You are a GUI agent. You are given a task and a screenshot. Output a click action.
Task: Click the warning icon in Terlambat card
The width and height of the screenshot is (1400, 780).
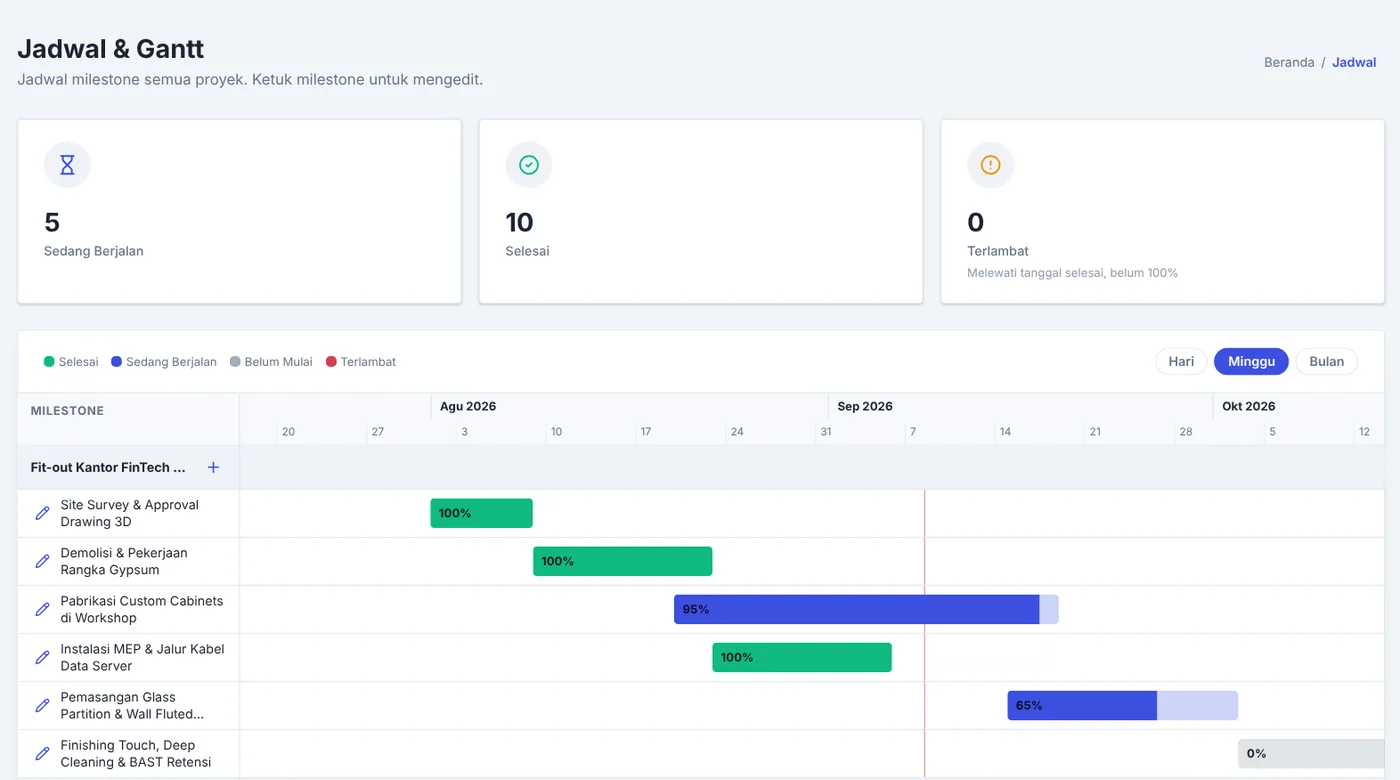pyautogui.click(x=991, y=165)
